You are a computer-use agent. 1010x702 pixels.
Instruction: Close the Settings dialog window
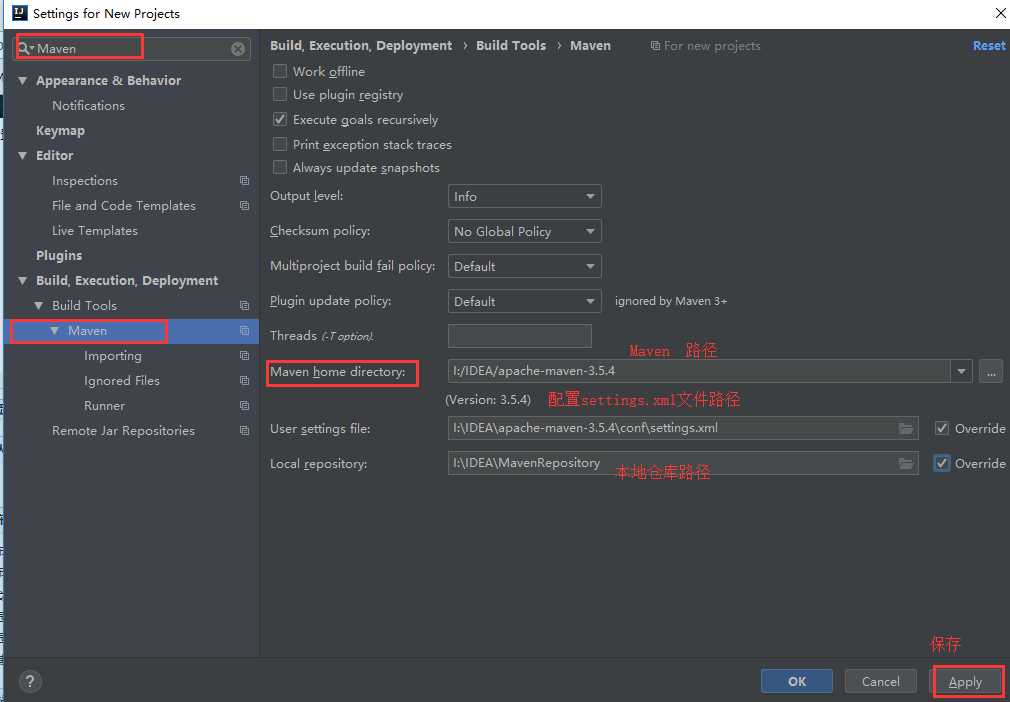1000,13
